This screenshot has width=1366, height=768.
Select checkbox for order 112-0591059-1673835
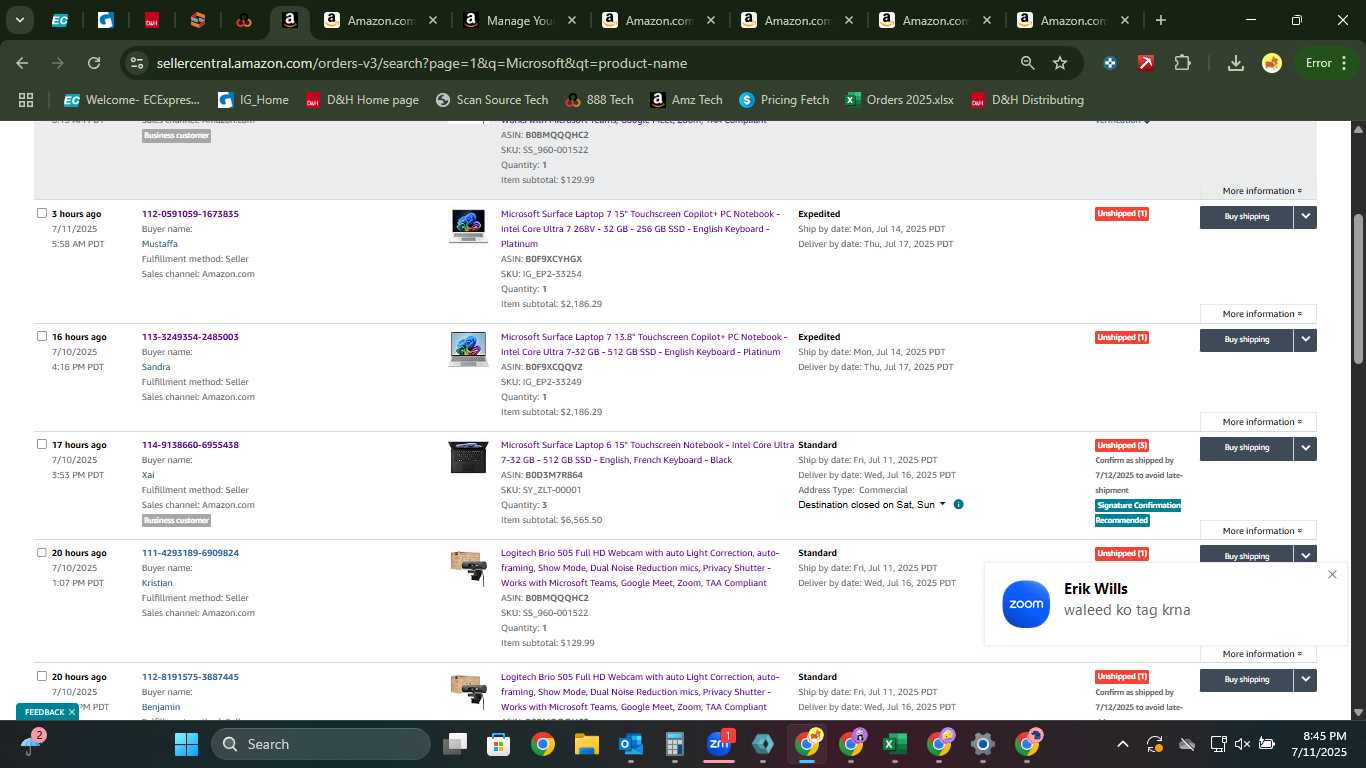tap(42, 213)
